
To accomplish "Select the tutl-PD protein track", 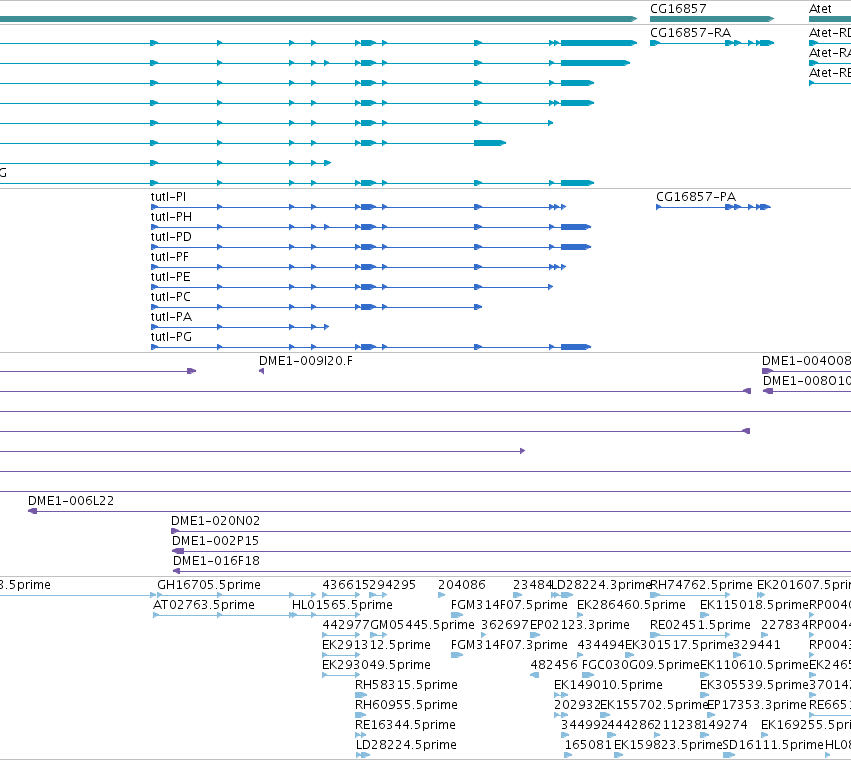I will click(x=371, y=247).
